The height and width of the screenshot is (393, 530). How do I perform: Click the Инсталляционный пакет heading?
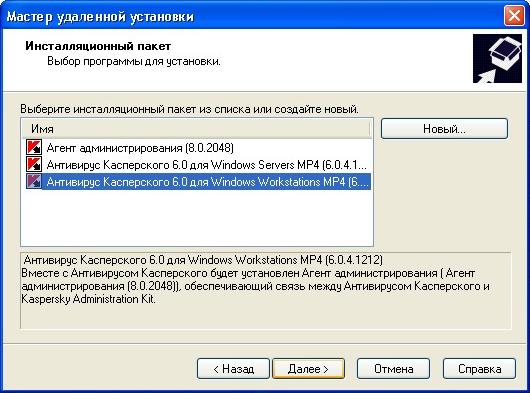(x=98, y=46)
